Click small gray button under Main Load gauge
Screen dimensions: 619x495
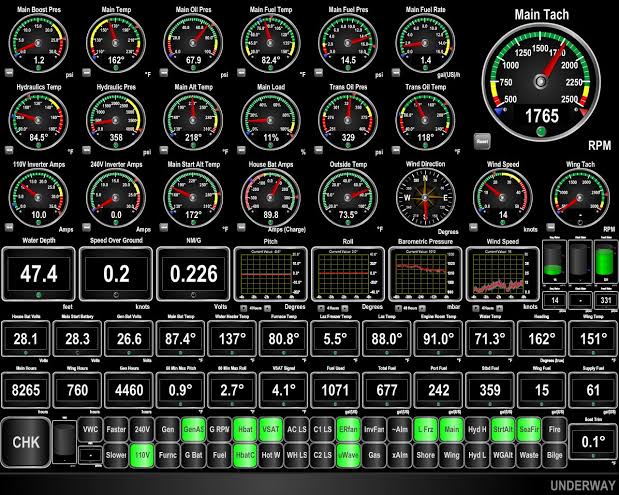pyautogui.click(x=241, y=150)
